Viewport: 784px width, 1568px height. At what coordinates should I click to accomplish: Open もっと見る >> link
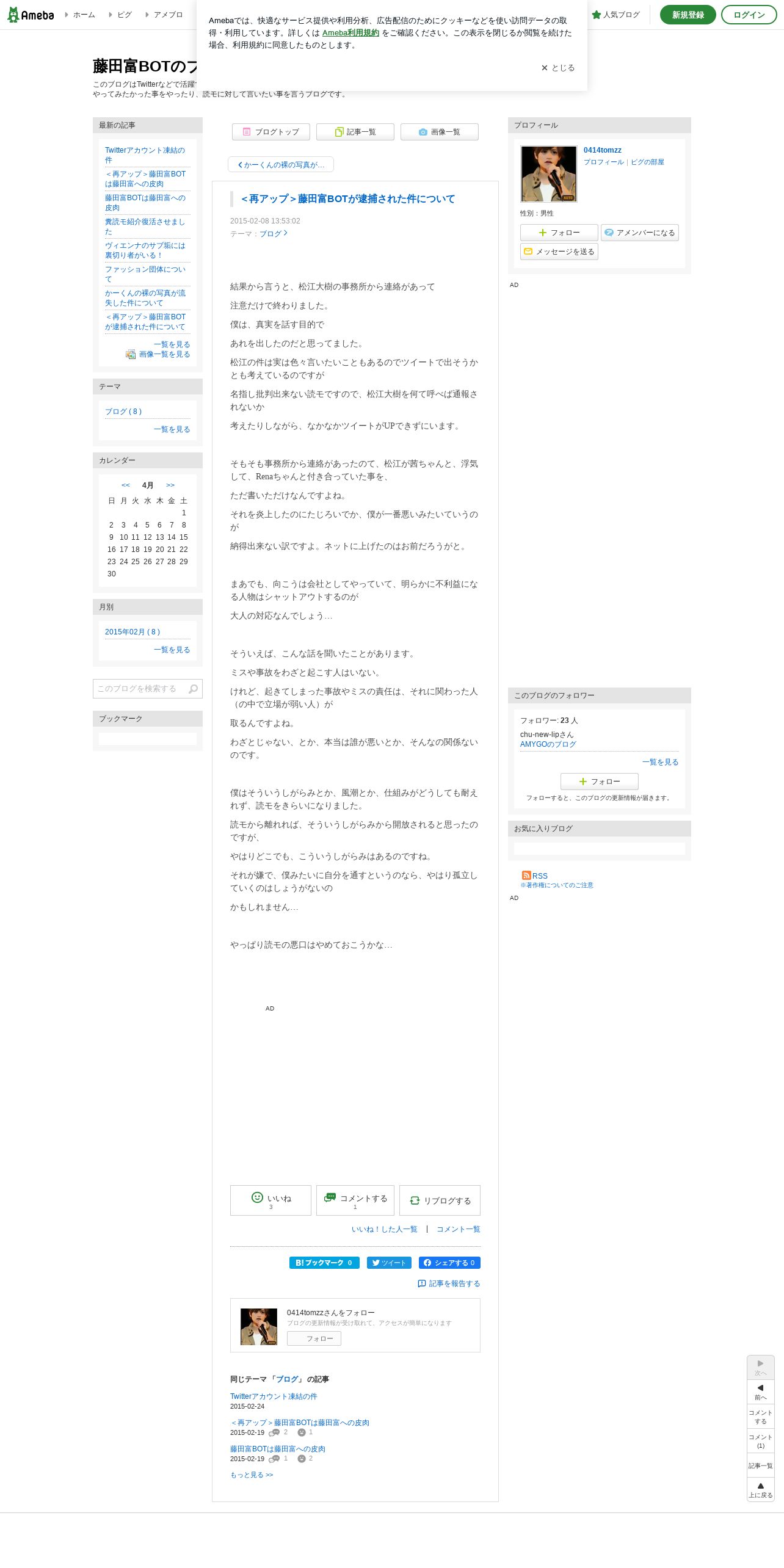click(x=252, y=1475)
